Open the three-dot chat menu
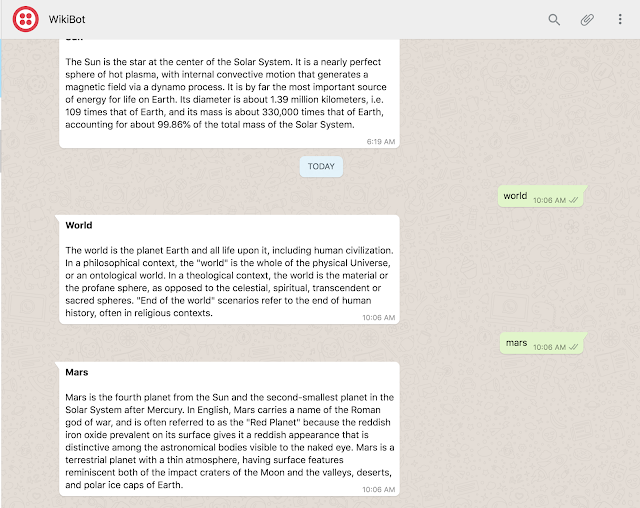The height and width of the screenshot is (508, 640). click(x=620, y=19)
